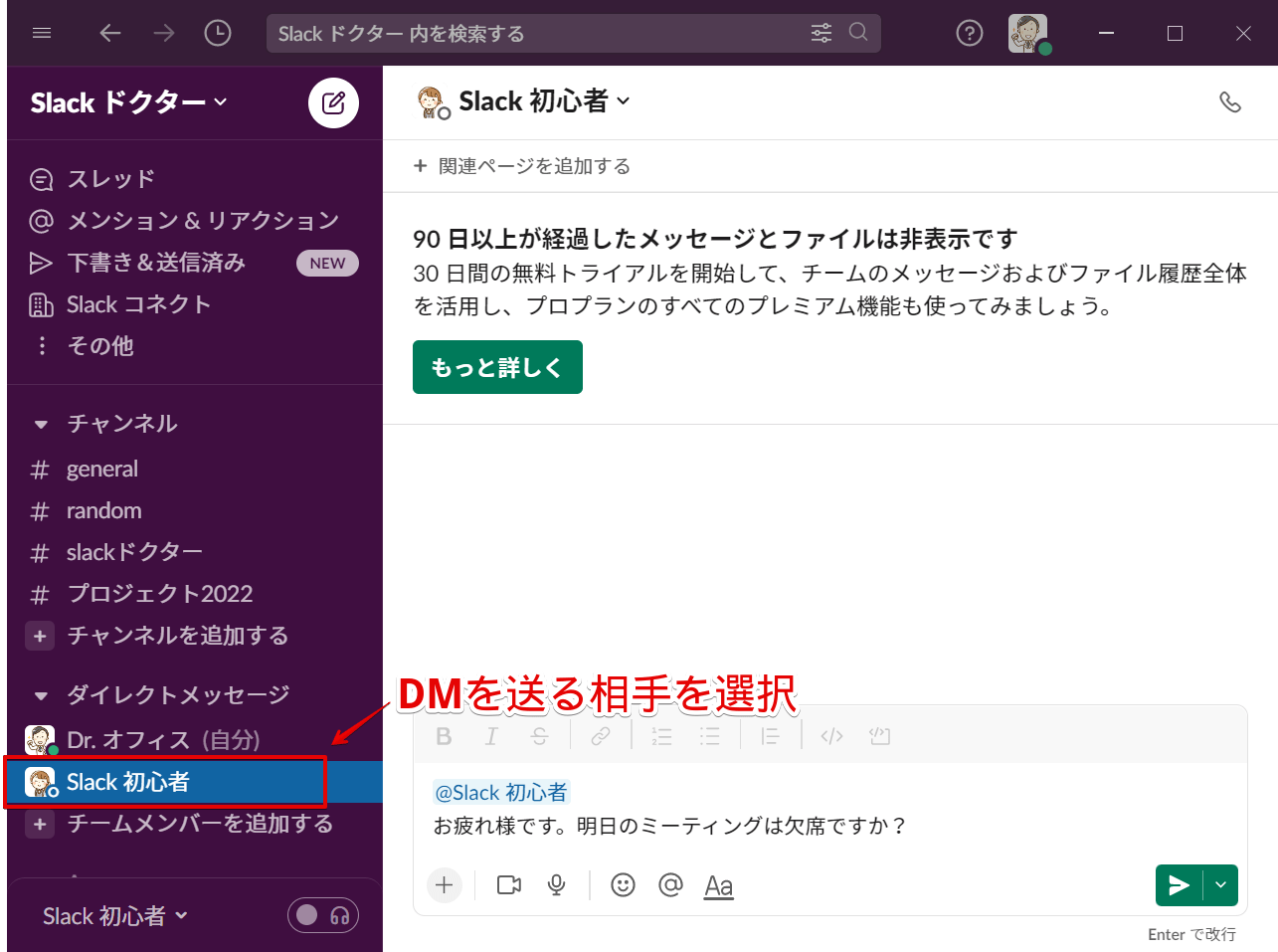Open user profile avatar in title bar
The width and height of the screenshot is (1278, 952).
point(1028,33)
